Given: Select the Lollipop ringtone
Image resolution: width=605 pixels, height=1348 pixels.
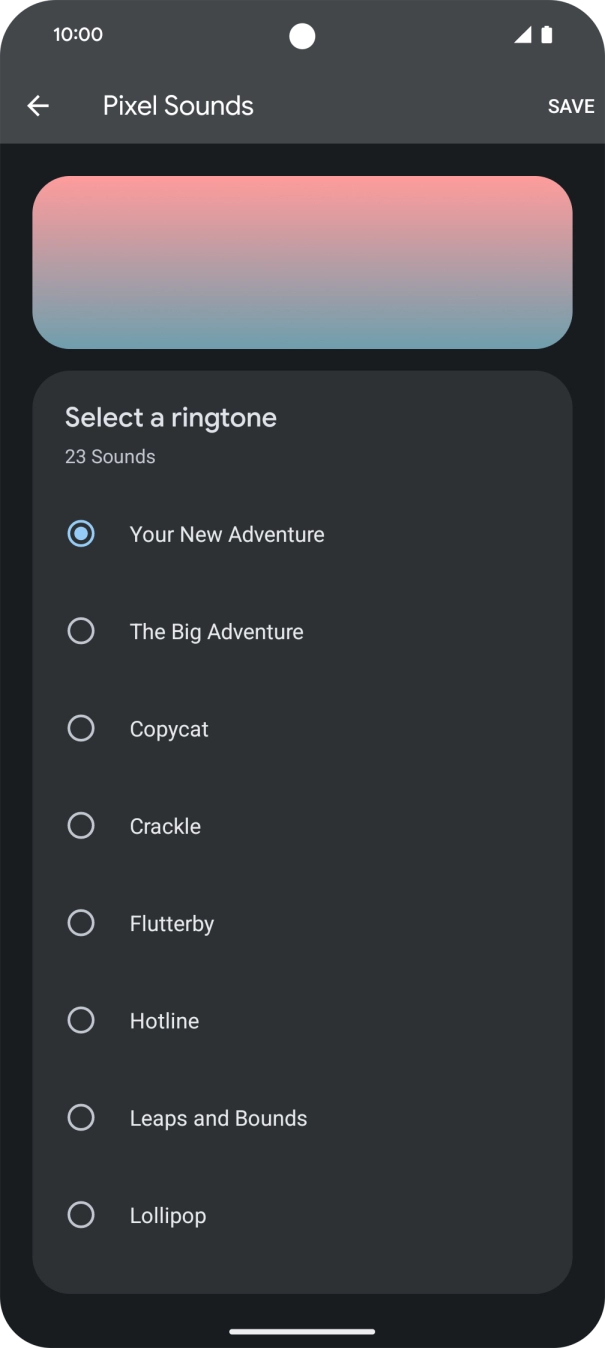Looking at the screenshot, I should click(81, 1214).
